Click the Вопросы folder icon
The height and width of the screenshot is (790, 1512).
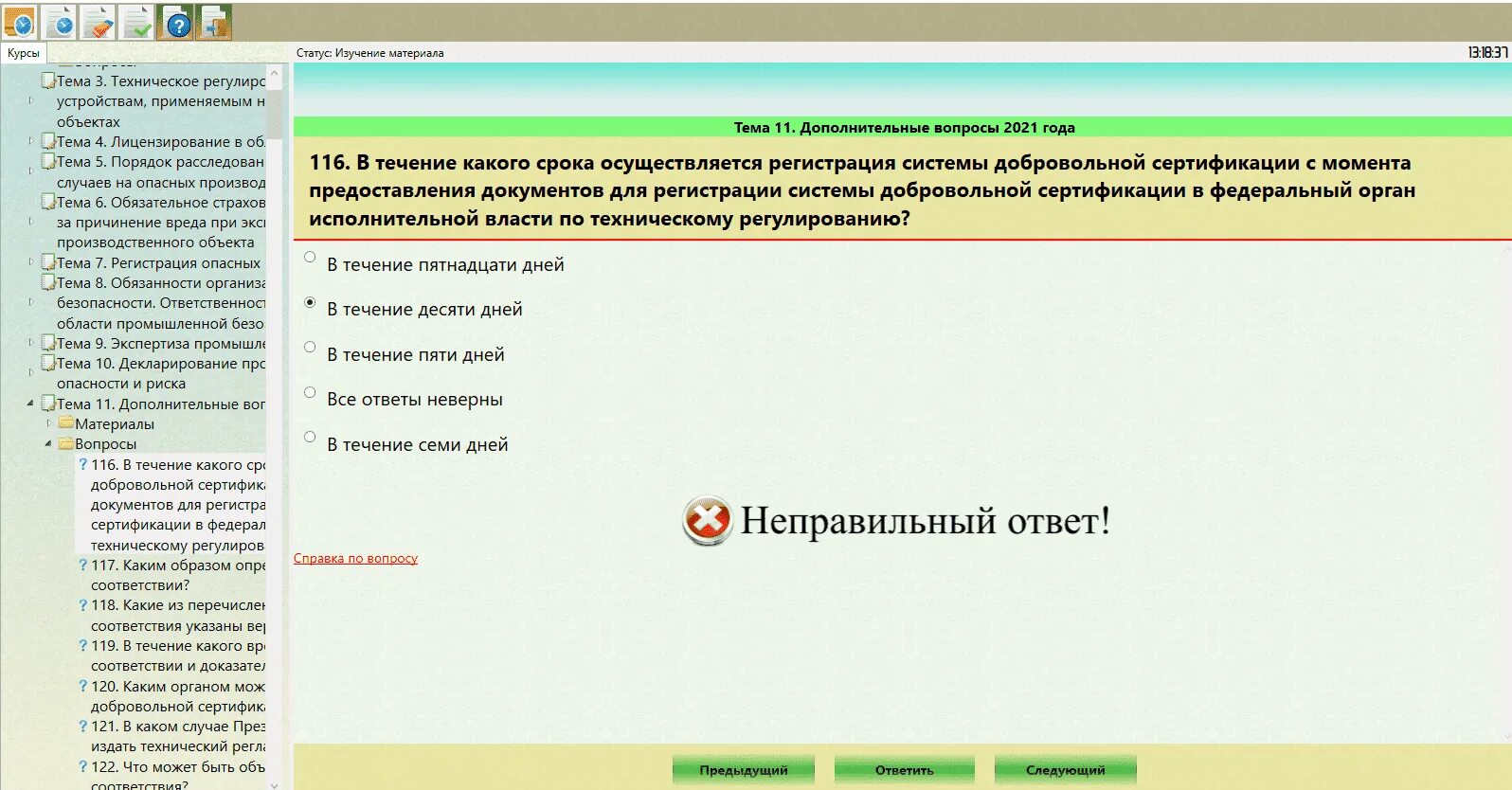[x=66, y=443]
